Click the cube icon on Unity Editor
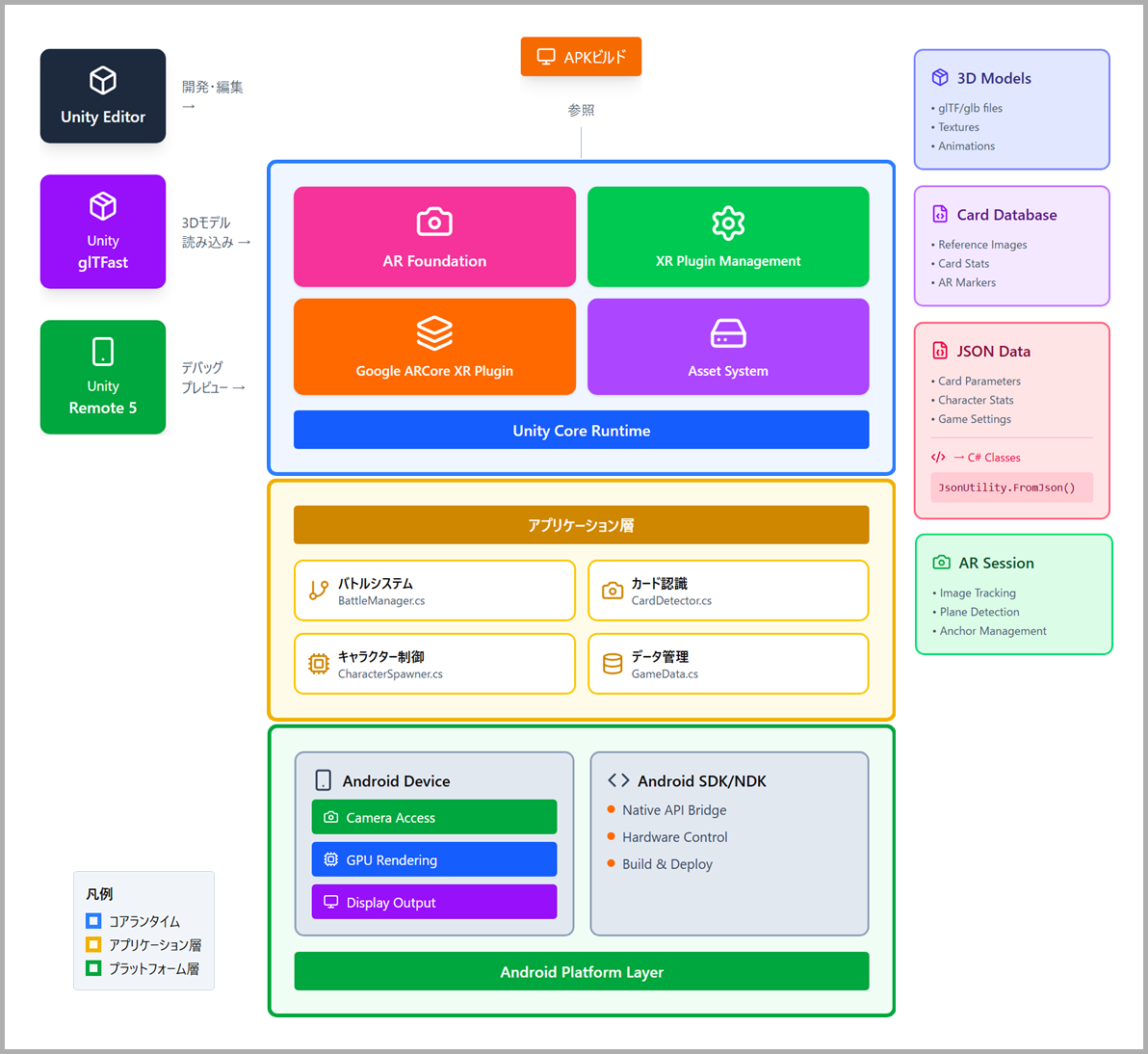Screen dimensions: 1148x1054 103,80
